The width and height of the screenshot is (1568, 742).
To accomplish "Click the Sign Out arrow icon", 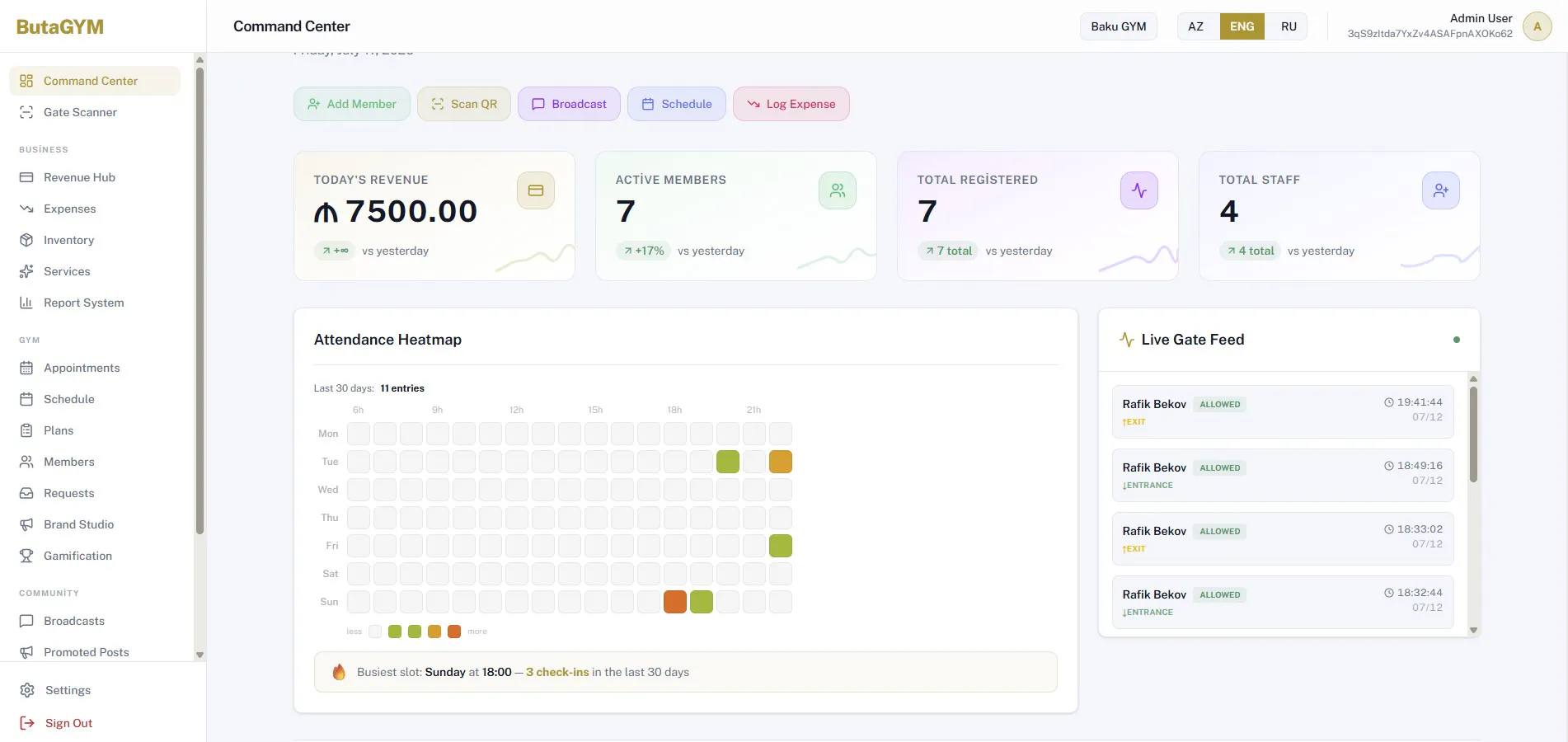I will [27, 723].
